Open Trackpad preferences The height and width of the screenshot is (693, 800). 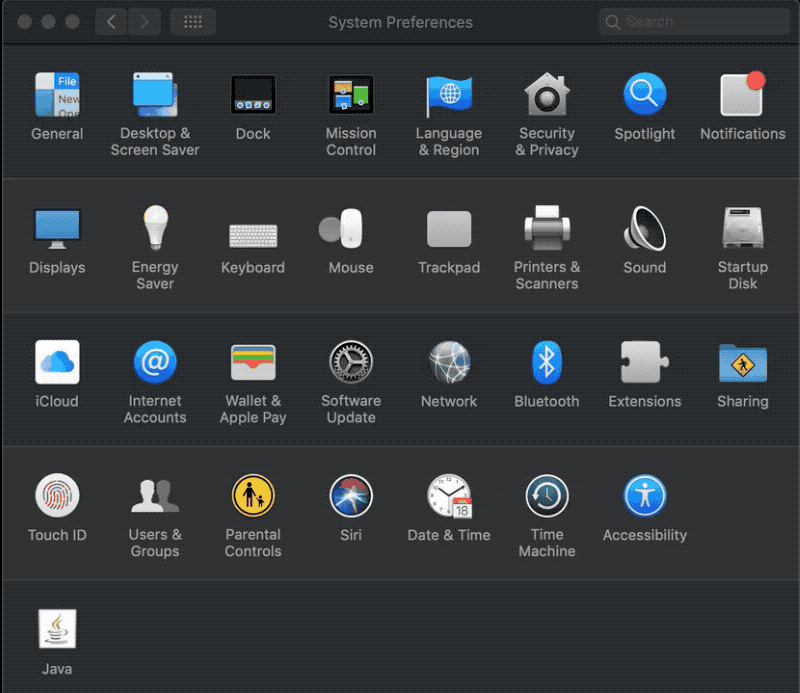click(x=449, y=228)
